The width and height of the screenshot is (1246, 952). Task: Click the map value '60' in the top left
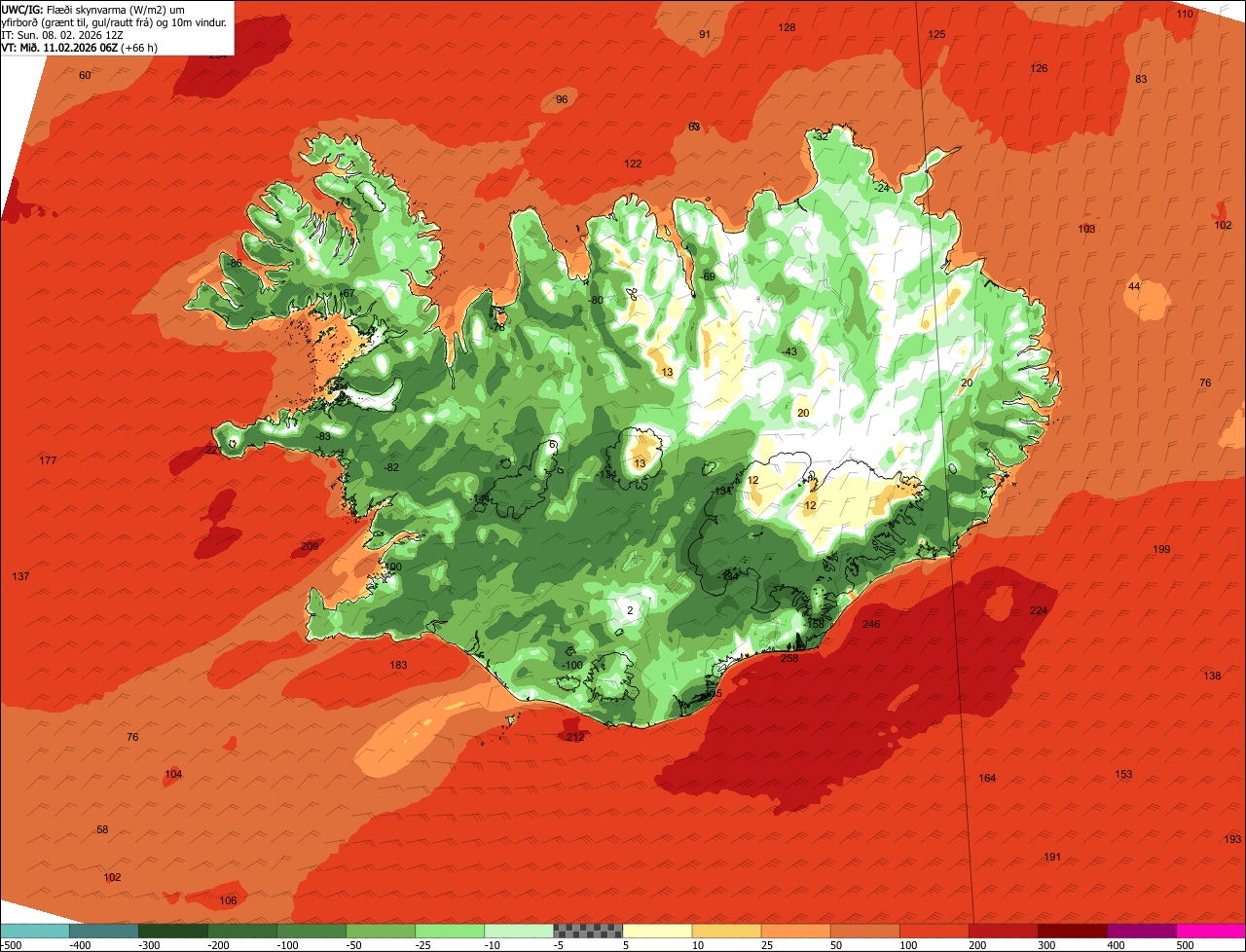pyautogui.click(x=85, y=76)
